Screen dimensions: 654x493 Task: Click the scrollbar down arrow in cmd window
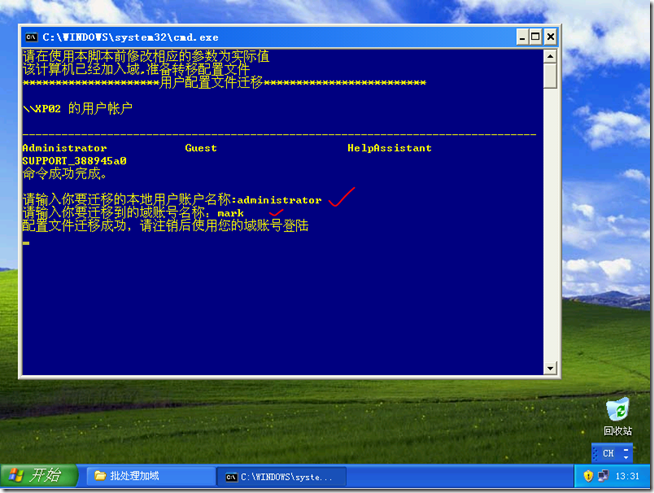pos(550,368)
